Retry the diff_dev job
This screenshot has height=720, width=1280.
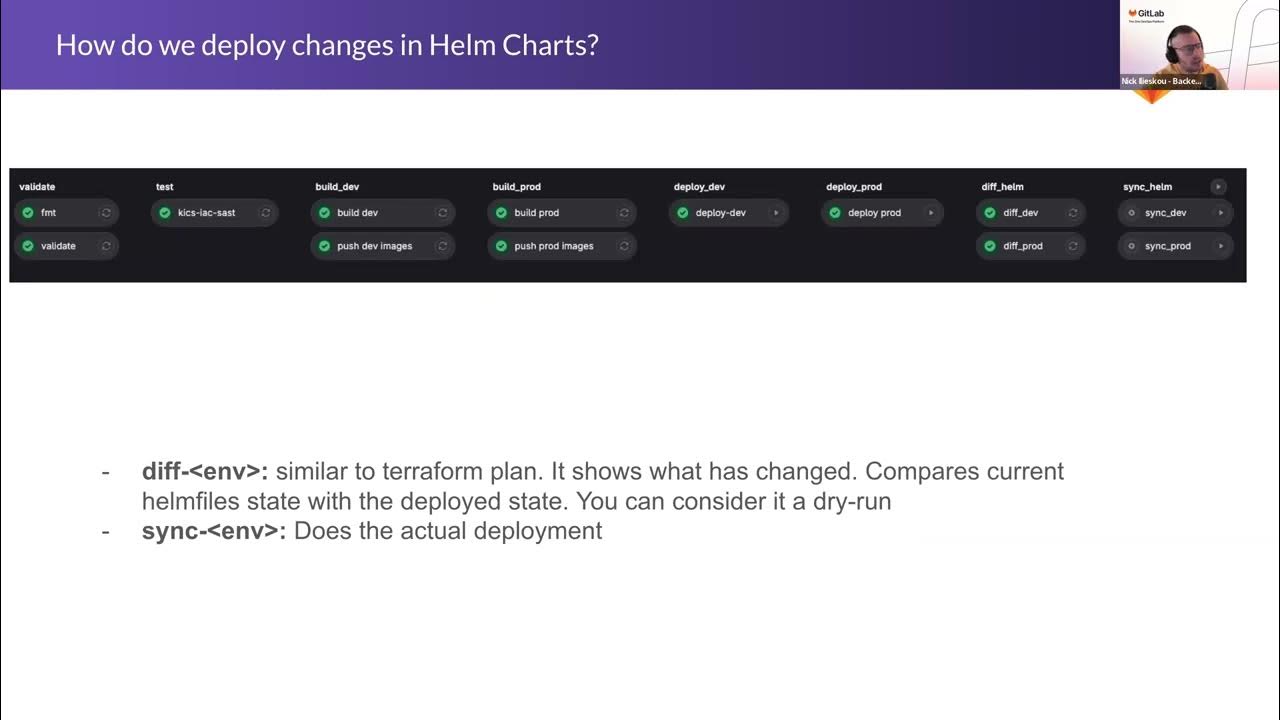(x=1072, y=213)
